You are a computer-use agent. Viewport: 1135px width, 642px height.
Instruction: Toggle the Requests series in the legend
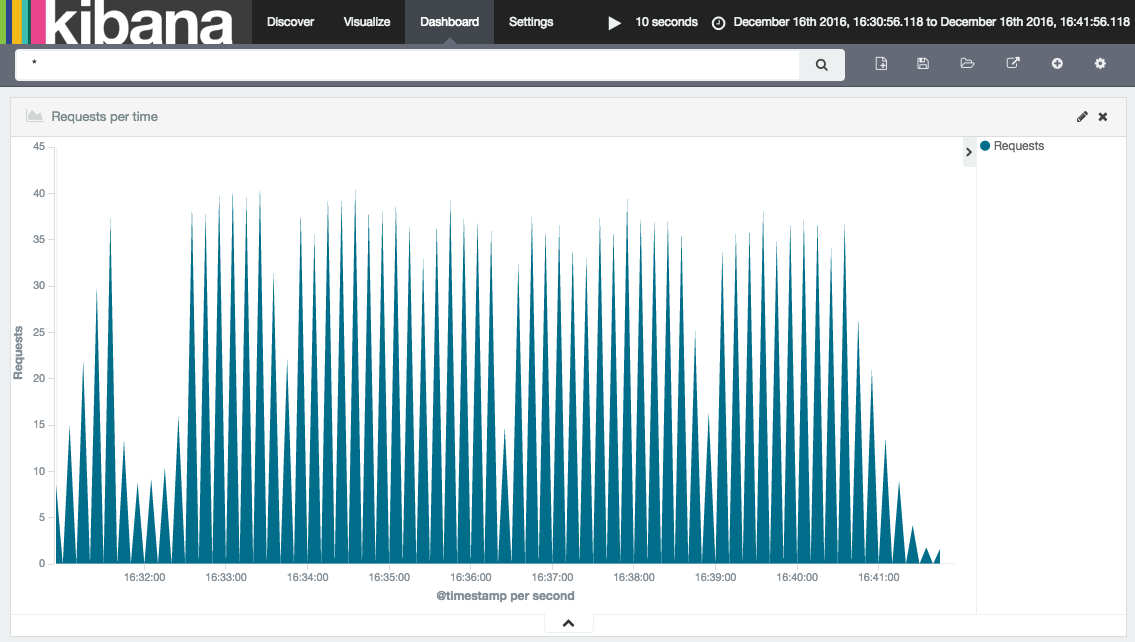tap(1013, 146)
